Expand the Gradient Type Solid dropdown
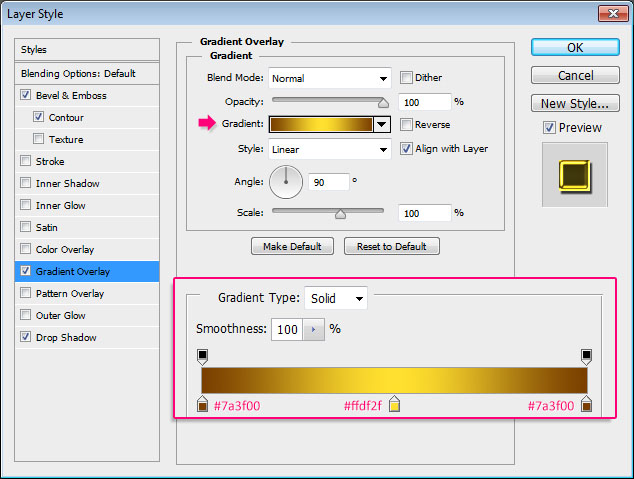634x479 pixels. coord(336,298)
